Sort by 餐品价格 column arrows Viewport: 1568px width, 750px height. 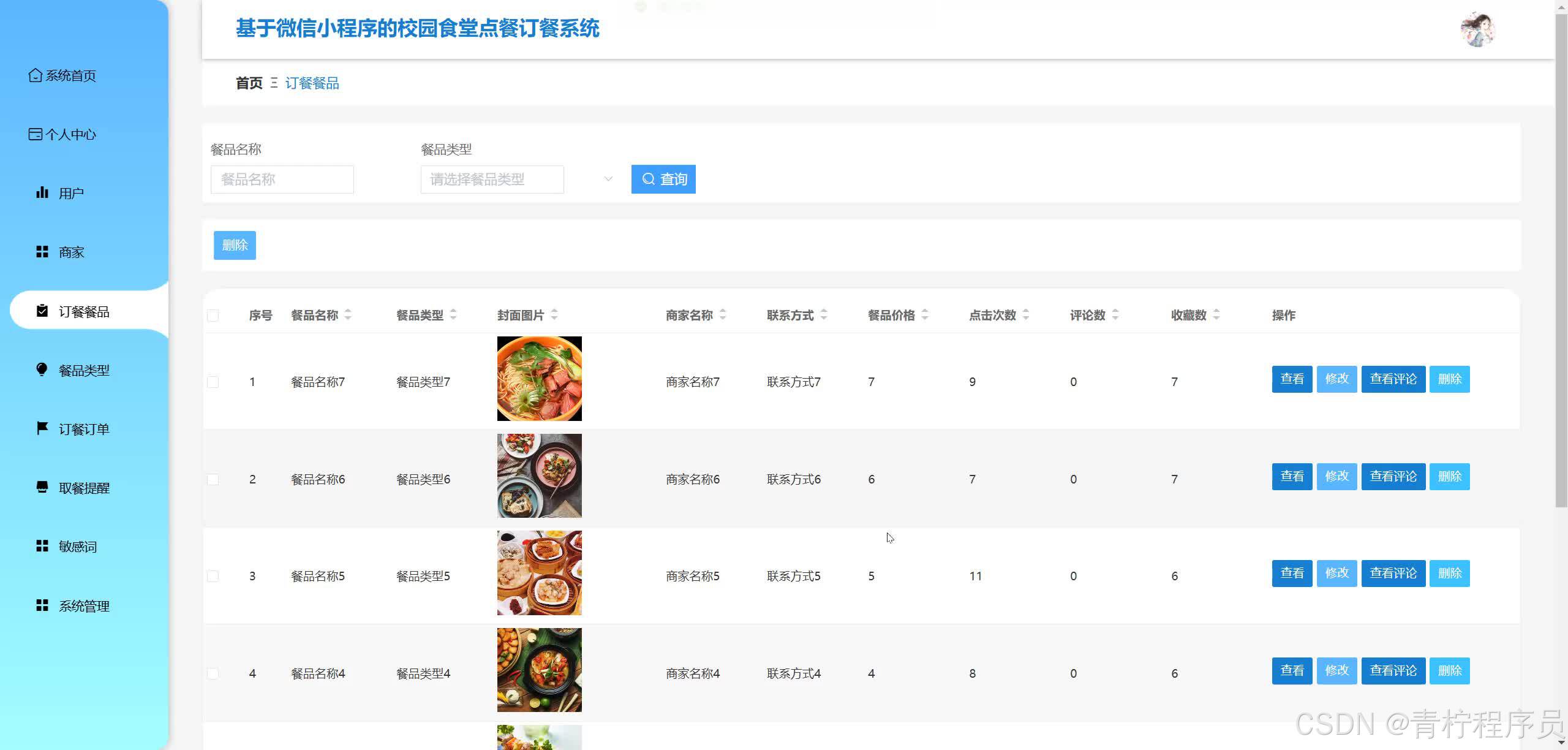click(x=925, y=315)
